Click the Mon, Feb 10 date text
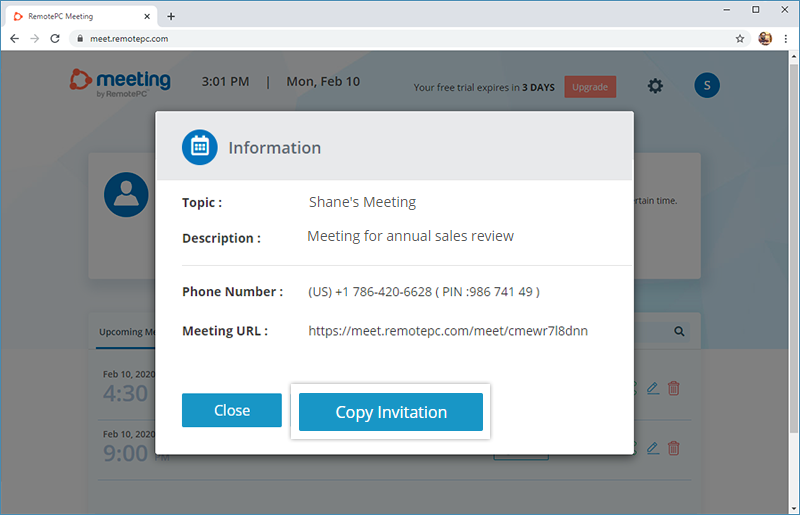The width and height of the screenshot is (800, 515). pyautogui.click(x=323, y=82)
